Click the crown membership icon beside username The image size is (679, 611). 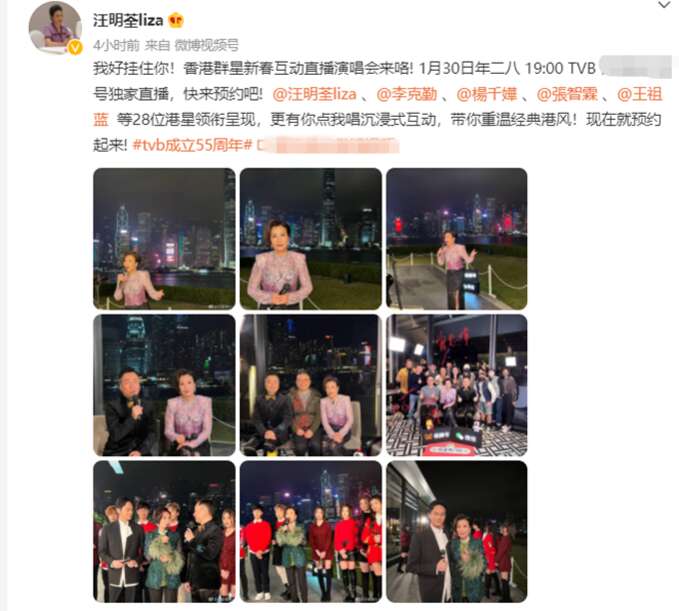point(176,20)
